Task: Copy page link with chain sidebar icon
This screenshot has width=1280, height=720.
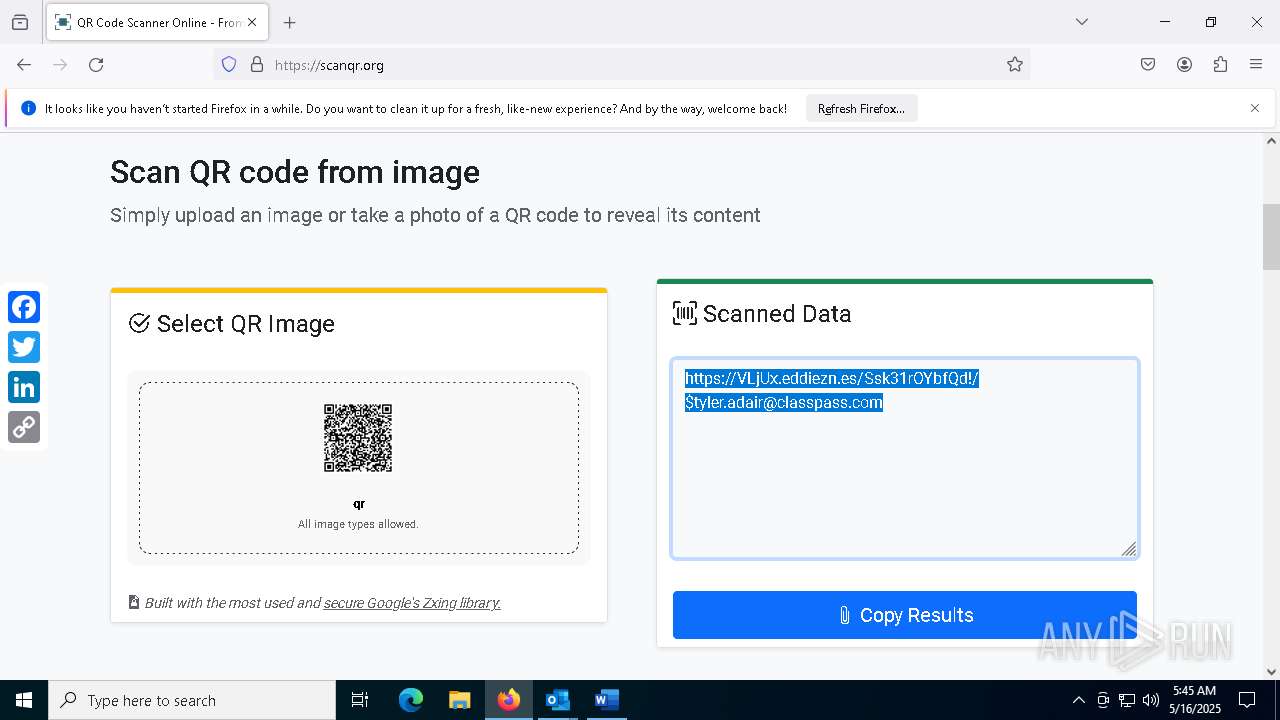Action: (x=24, y=427)
